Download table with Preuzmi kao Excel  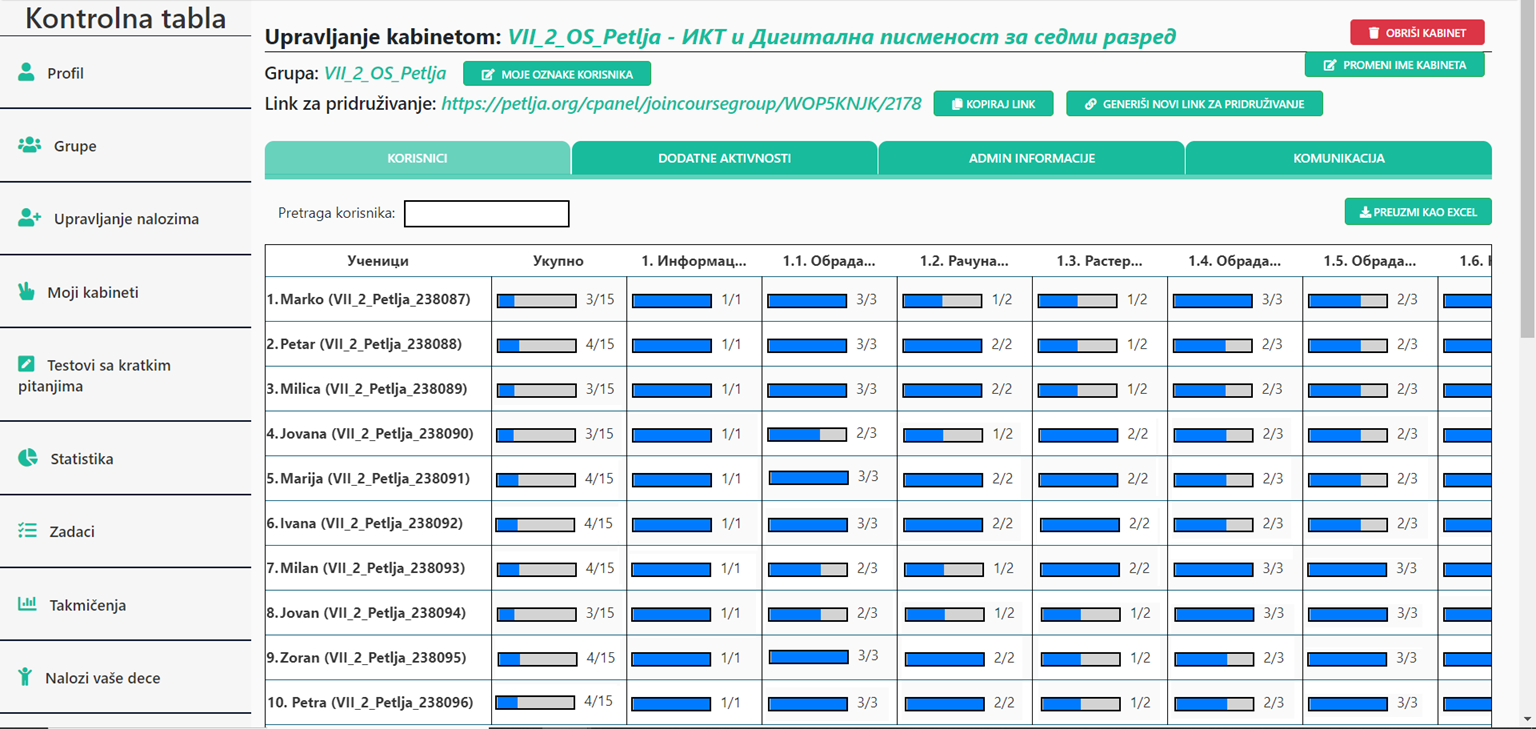(x=1418, y=212)
